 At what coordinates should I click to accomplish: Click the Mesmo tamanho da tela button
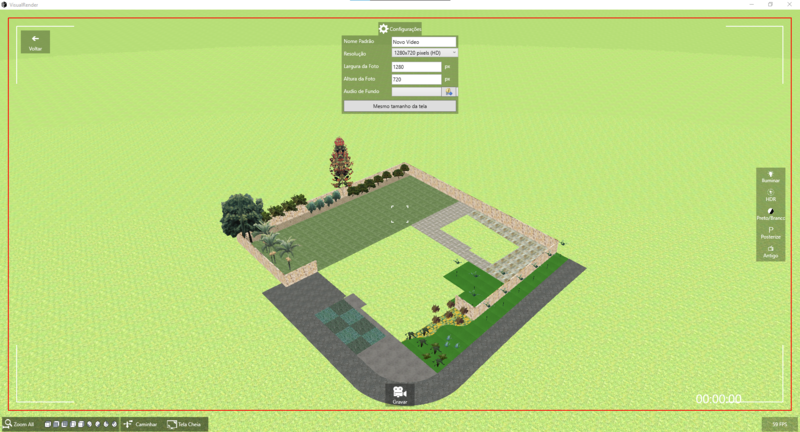coord(399,105)
